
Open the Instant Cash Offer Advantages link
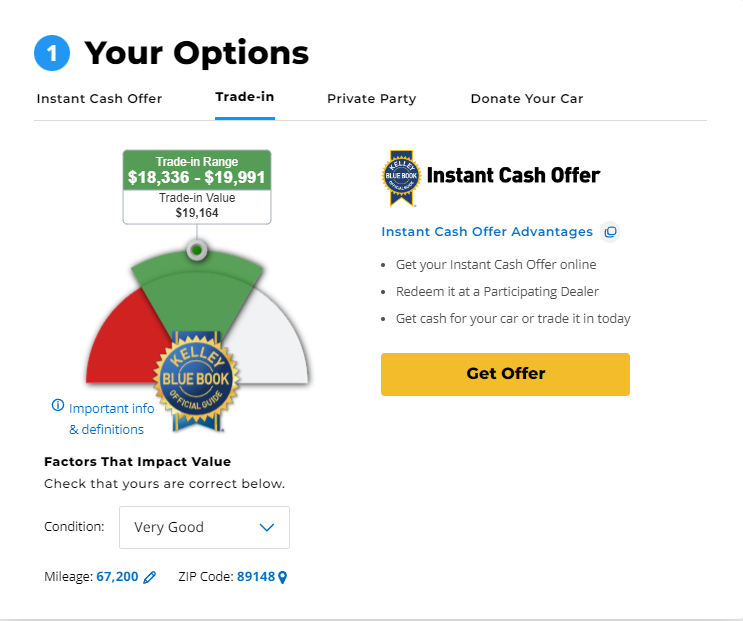487,232
